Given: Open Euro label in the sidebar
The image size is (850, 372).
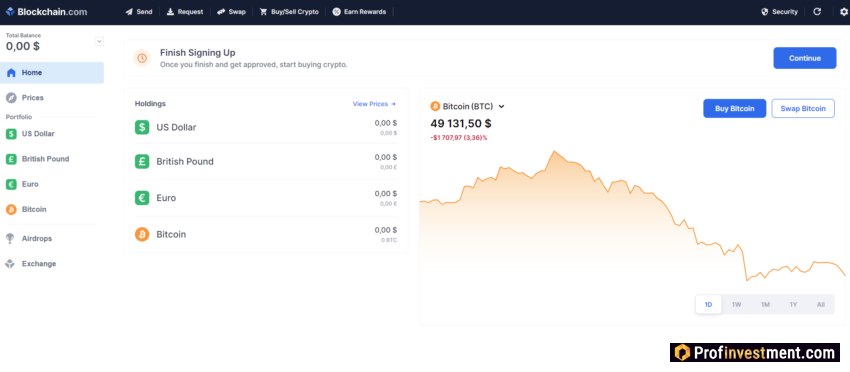Looking at the screenshot, I should coord(30,184).
